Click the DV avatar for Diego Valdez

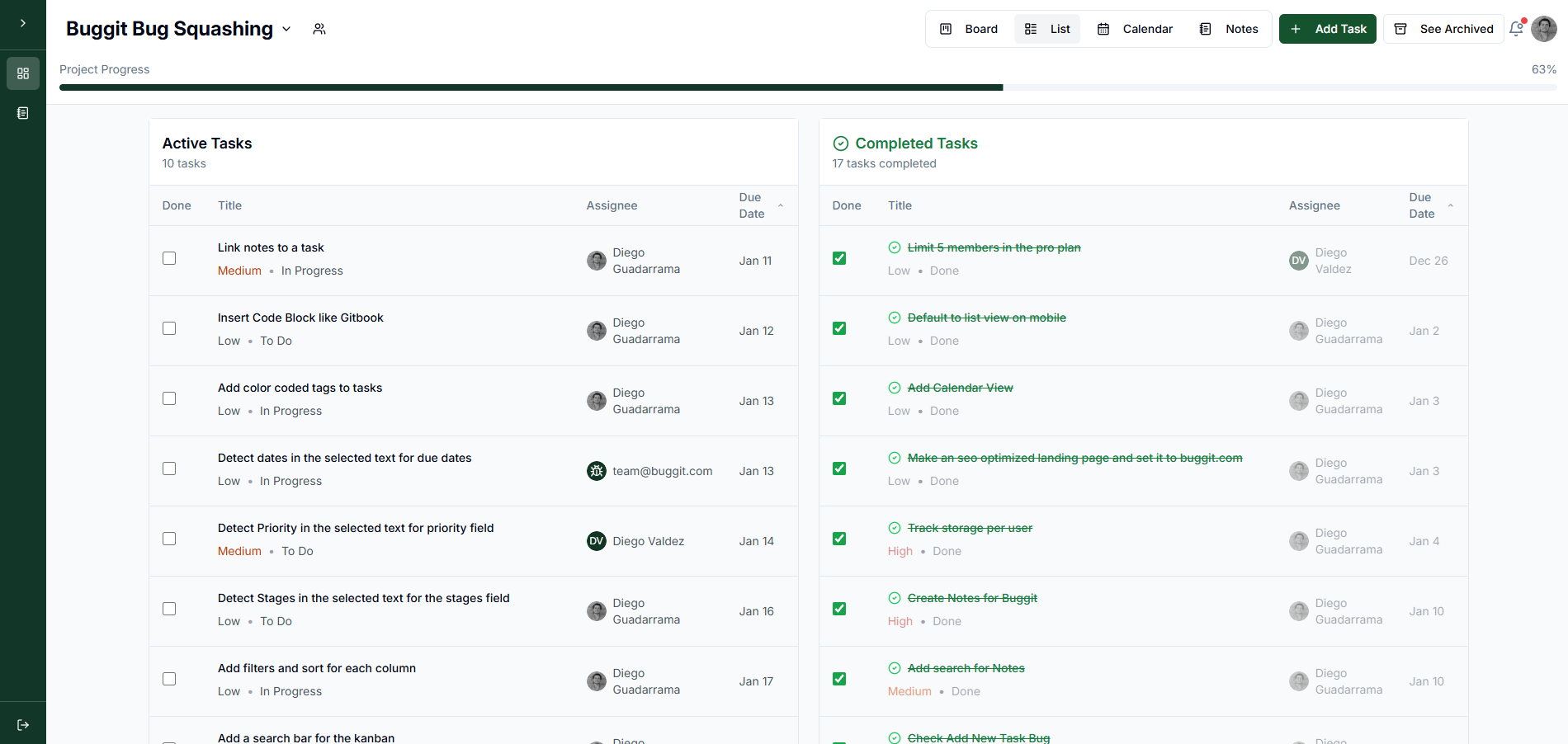(x=596, y=541)
